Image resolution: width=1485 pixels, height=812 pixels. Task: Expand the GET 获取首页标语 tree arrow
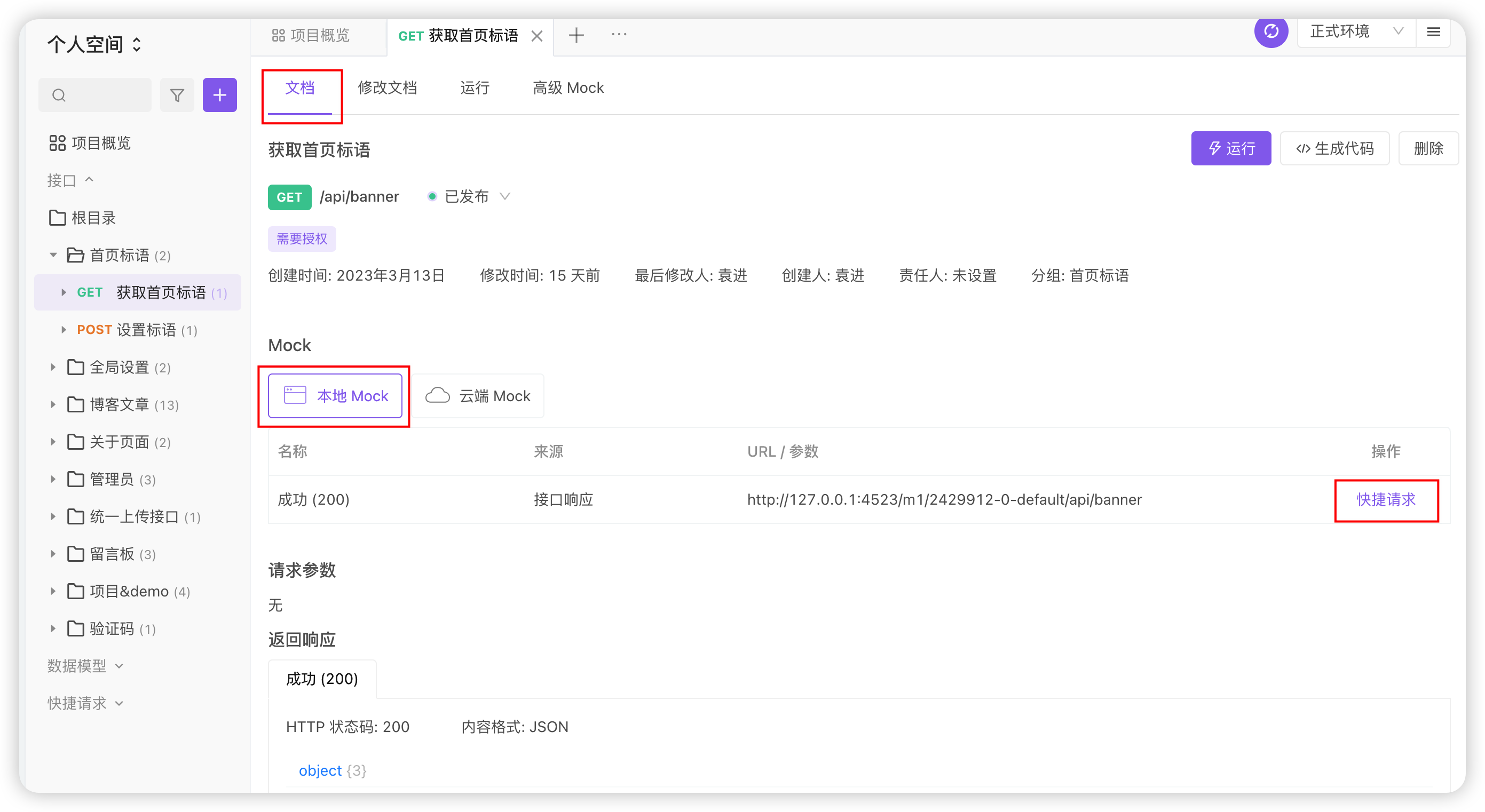pyautogui.click(x=64, y=292)
